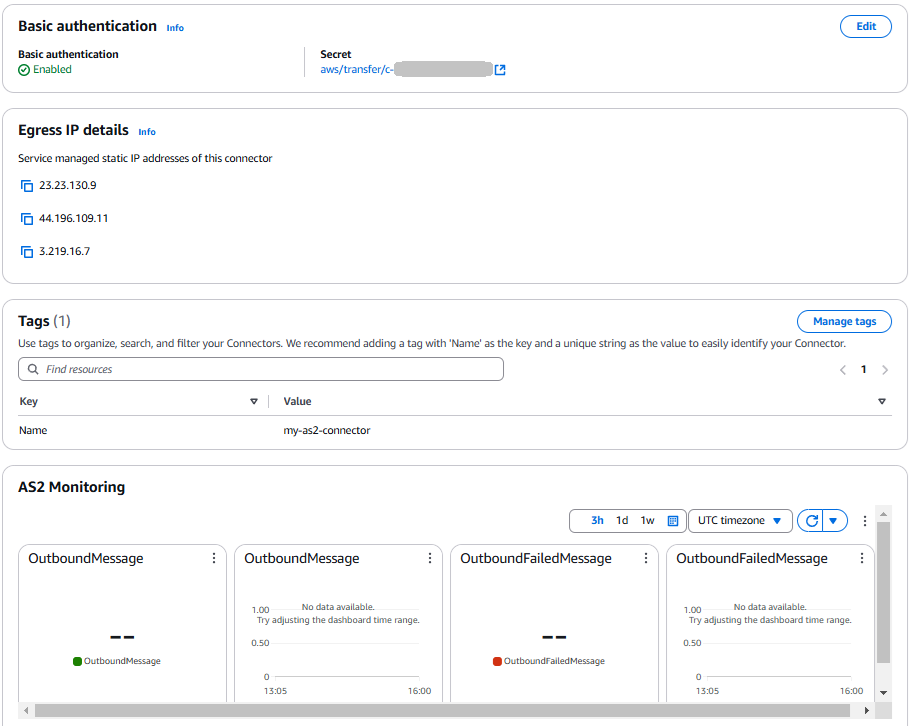Copy IP address 3.219.16.7
The width and height of the screenshot is (912, 726).
pos(27,251)
